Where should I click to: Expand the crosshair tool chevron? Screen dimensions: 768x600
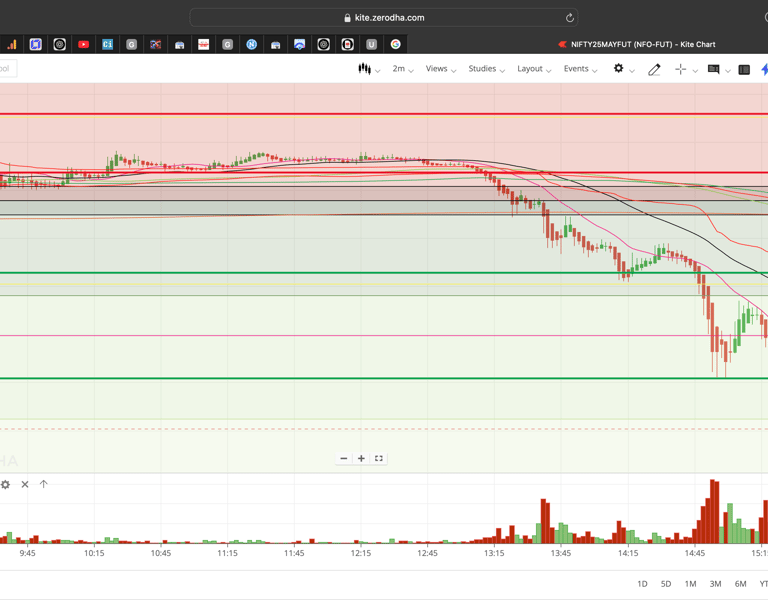coord(695,71)
